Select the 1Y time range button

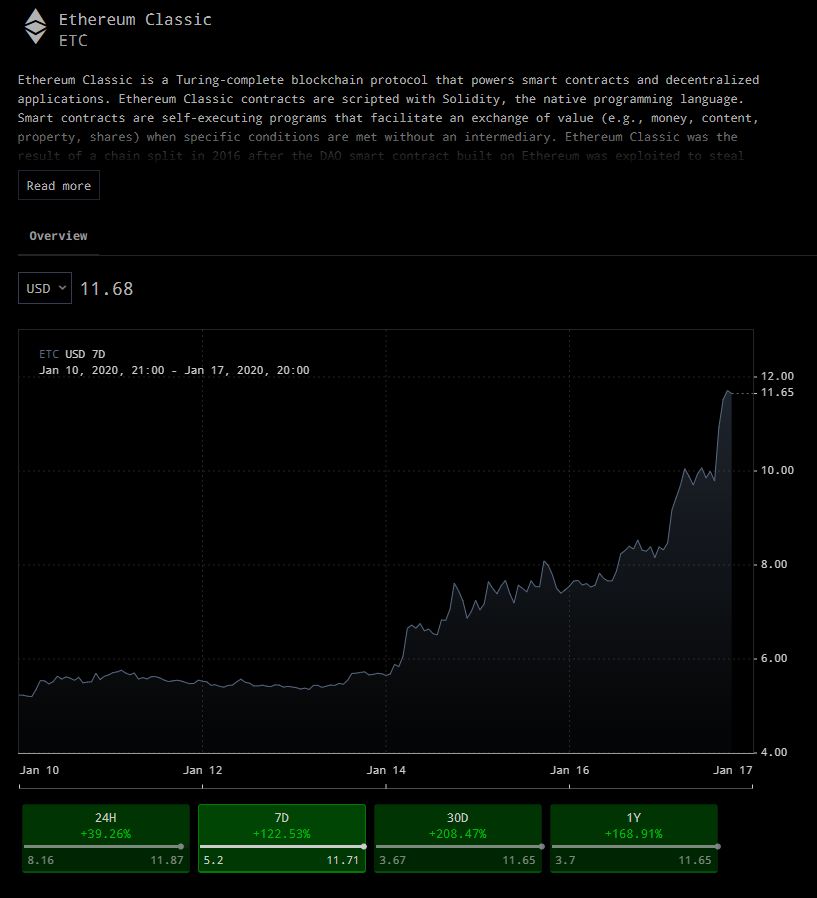(x=633, y=838)
